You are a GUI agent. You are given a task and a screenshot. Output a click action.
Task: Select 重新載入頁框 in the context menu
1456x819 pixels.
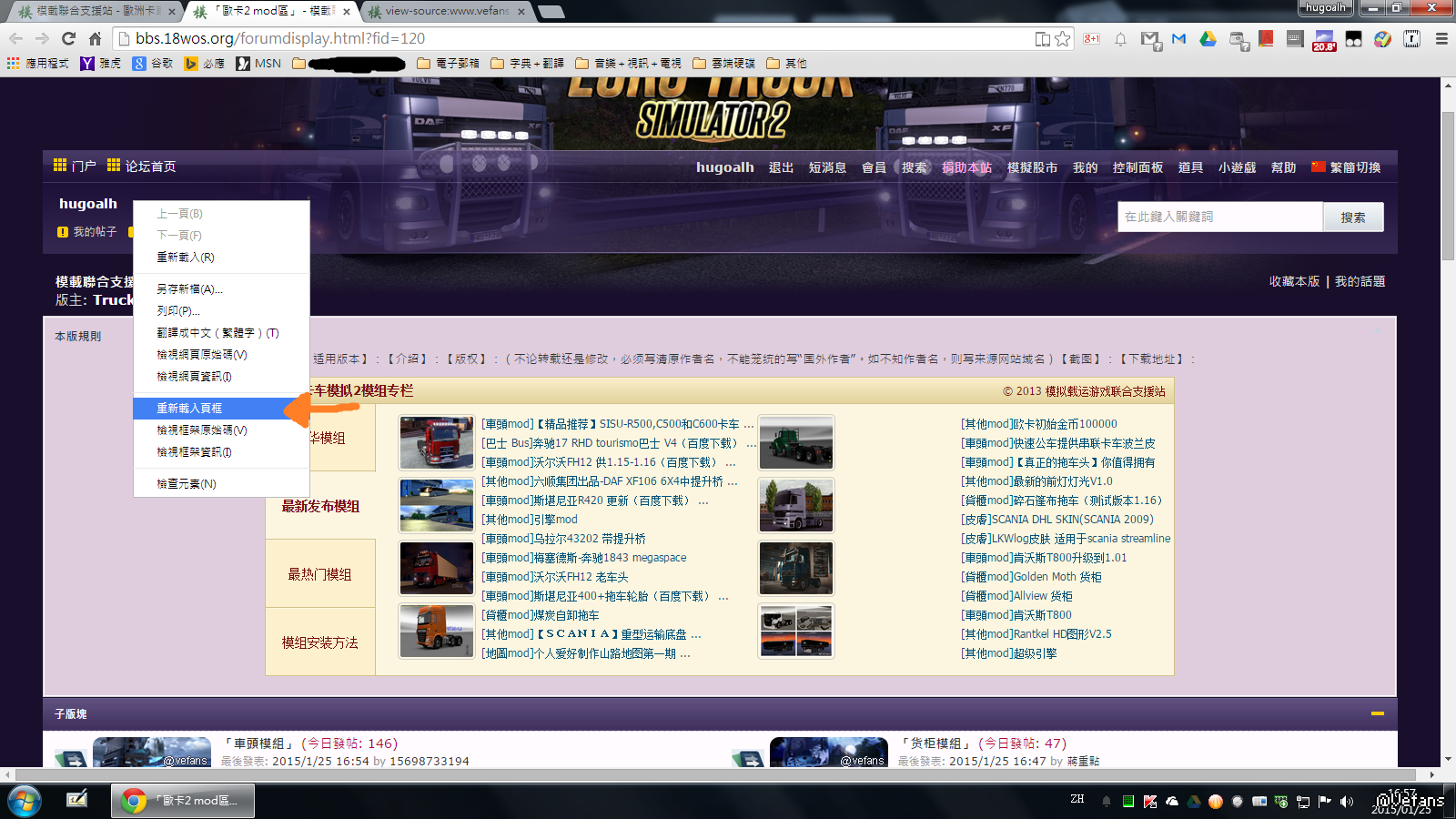(x=189, y=409)
